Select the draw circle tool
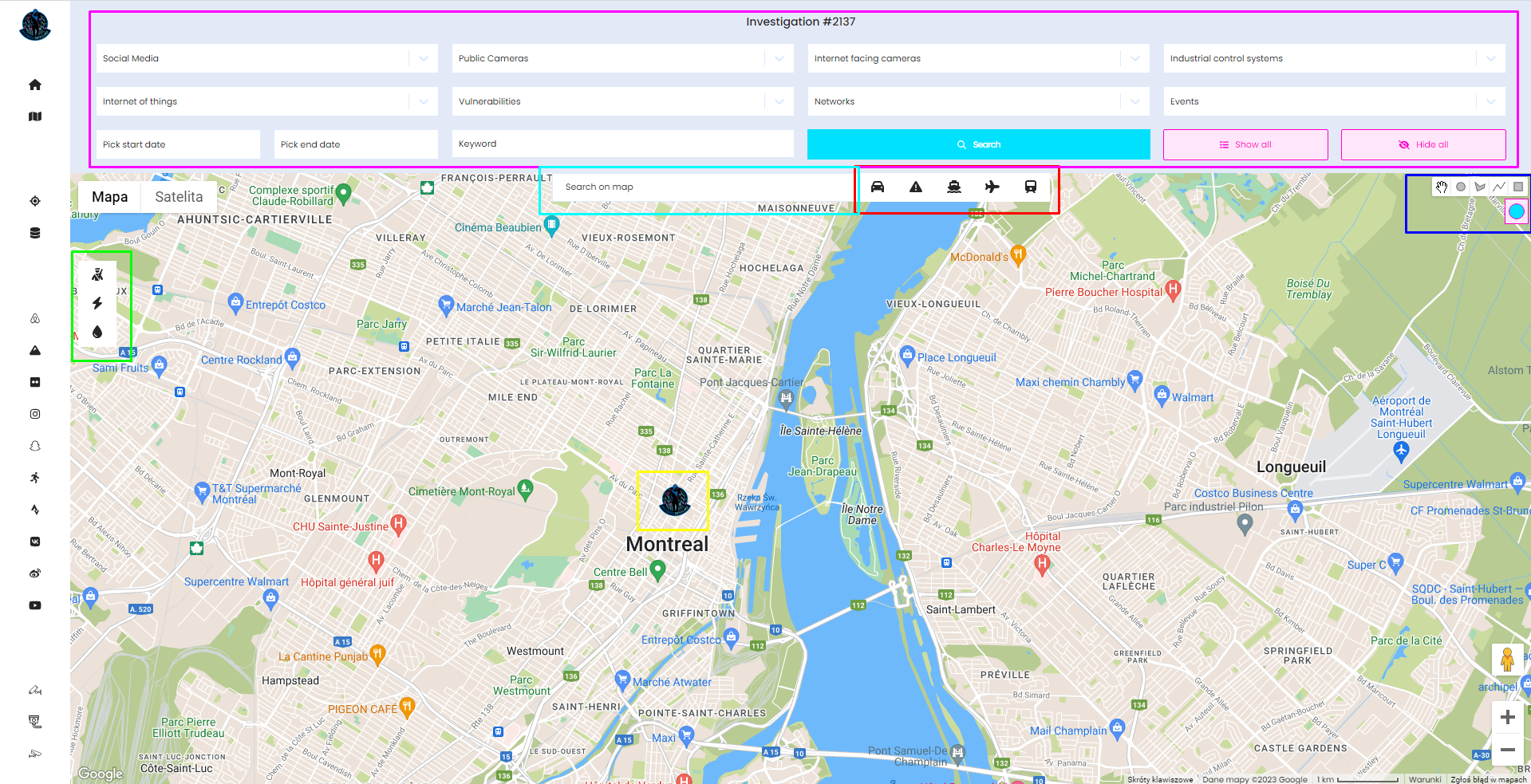Image resolution: width=1531 pixels, height=784 pixels. tap(1461, 187)
